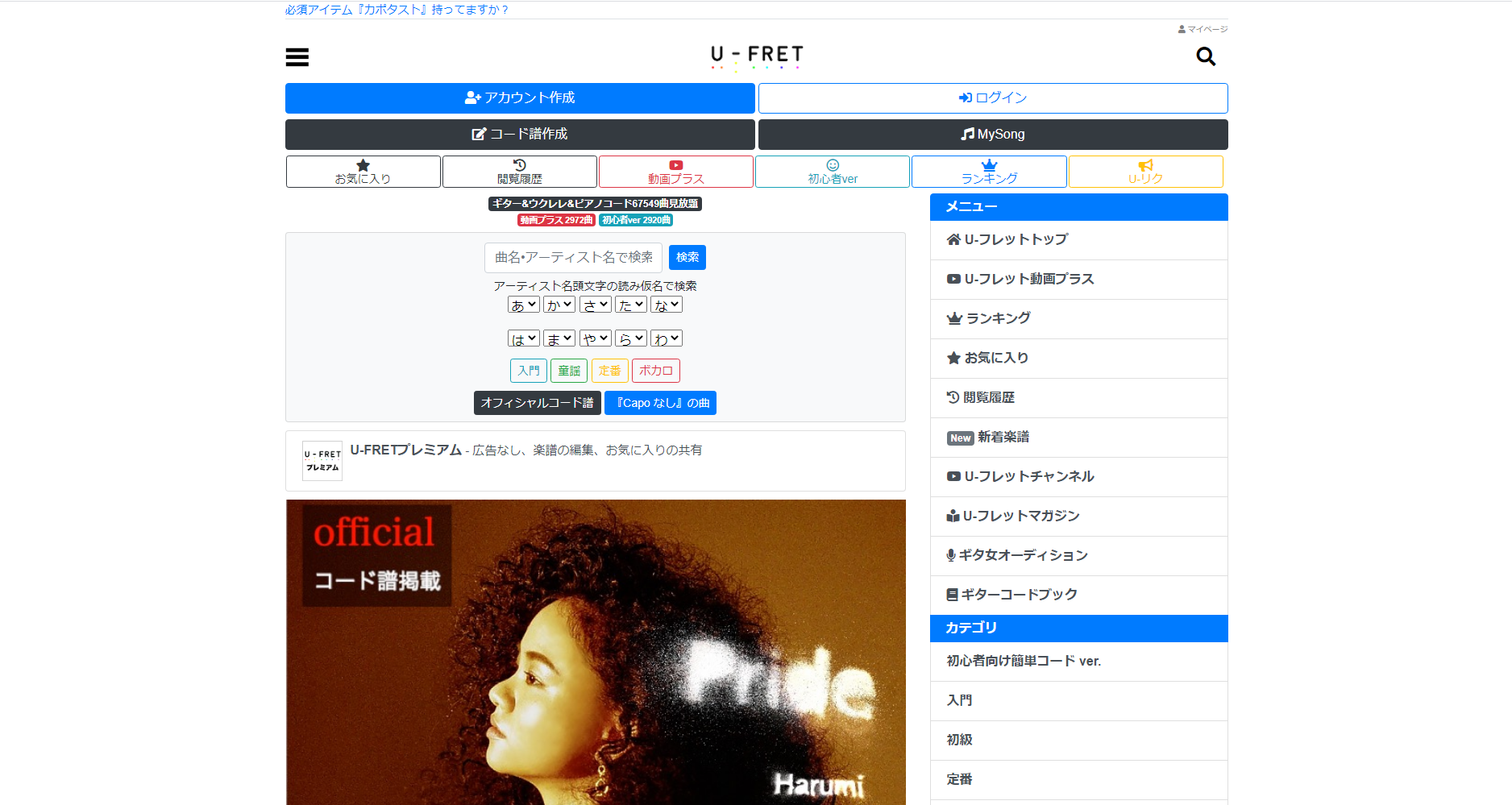Open マイページ via the person icon
The height and width of the screenshot is (805, 1512).
[1202, 28]
